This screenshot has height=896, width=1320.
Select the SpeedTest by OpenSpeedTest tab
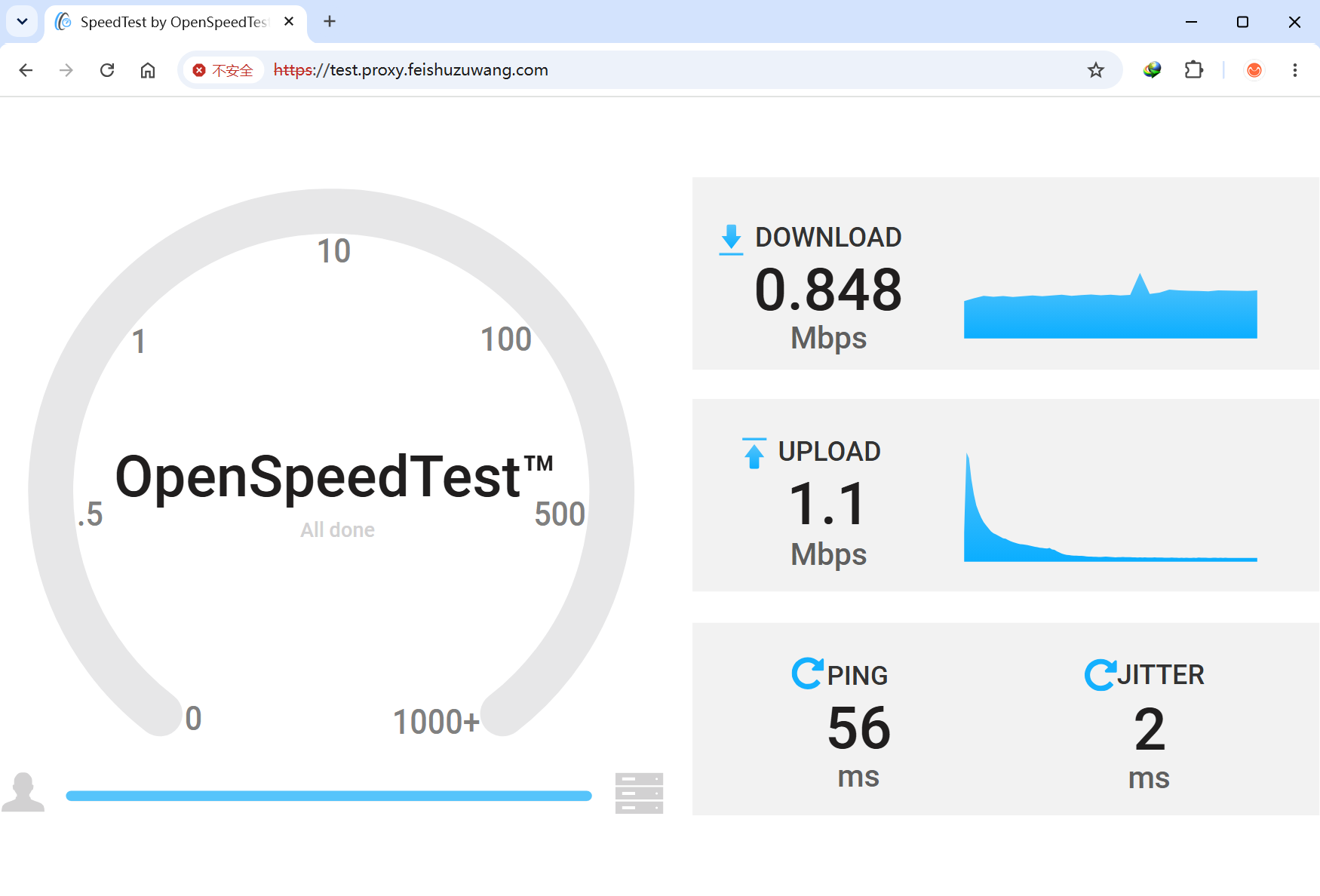tap(173, 22)
